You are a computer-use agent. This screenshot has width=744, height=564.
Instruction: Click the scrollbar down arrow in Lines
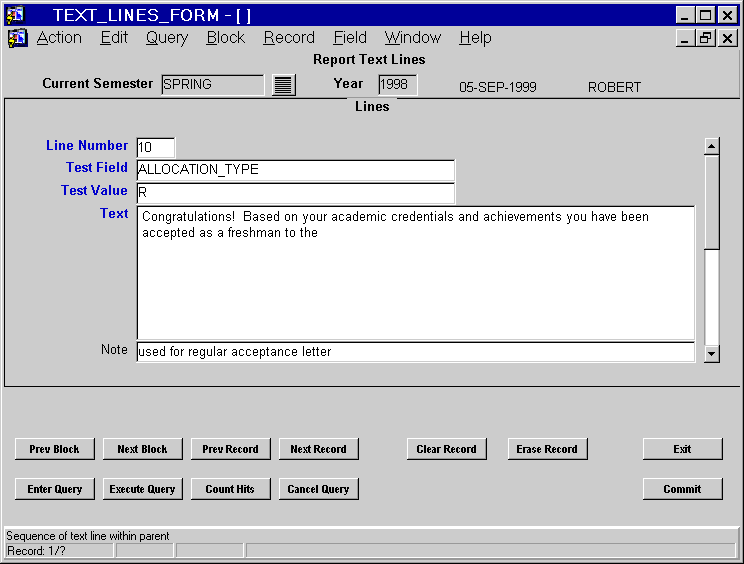coord(712,354)
